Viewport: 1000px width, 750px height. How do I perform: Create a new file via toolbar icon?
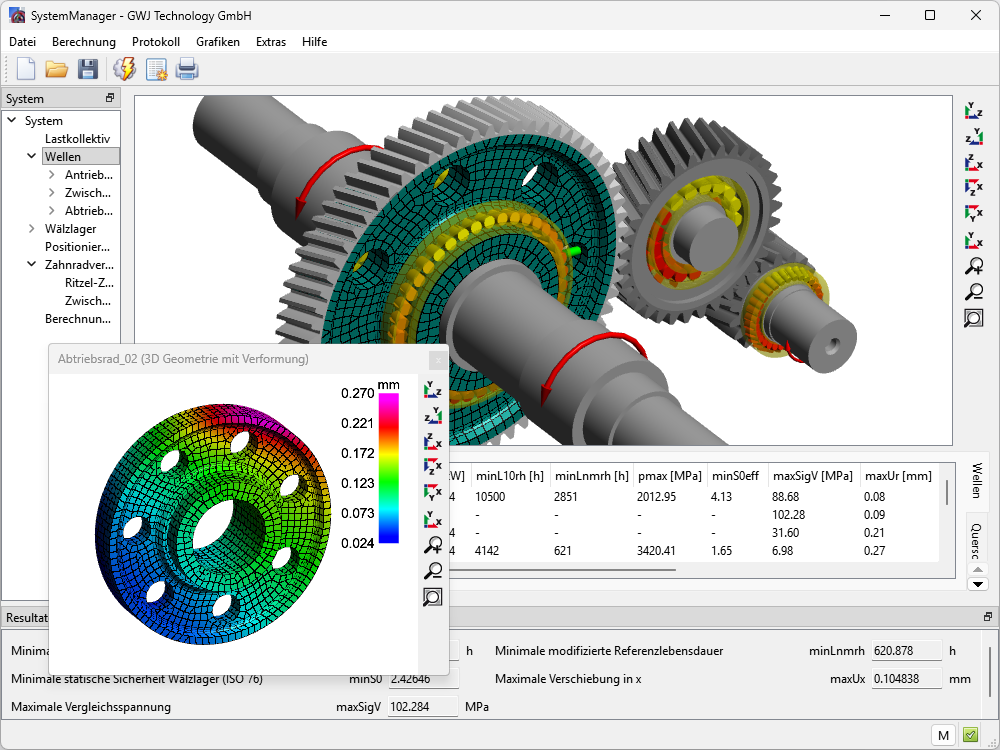25,69
